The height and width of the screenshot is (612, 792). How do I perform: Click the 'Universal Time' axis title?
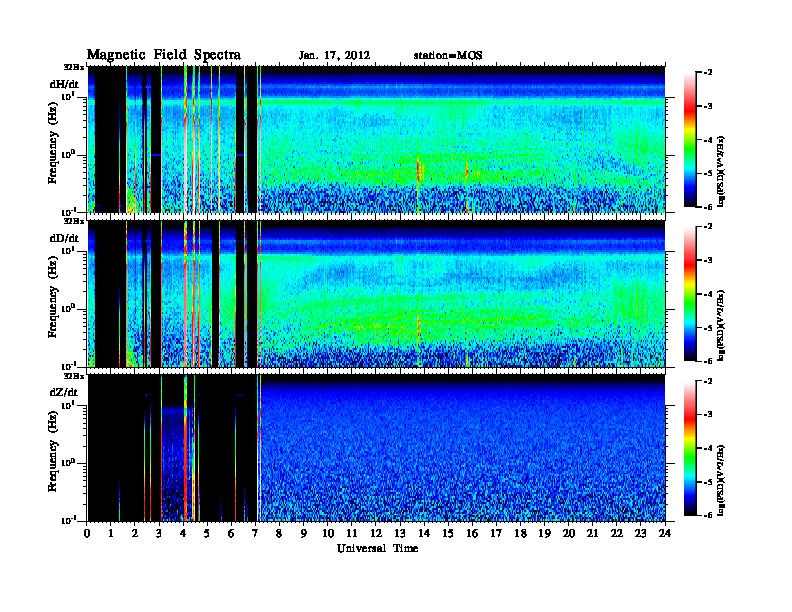377,548
